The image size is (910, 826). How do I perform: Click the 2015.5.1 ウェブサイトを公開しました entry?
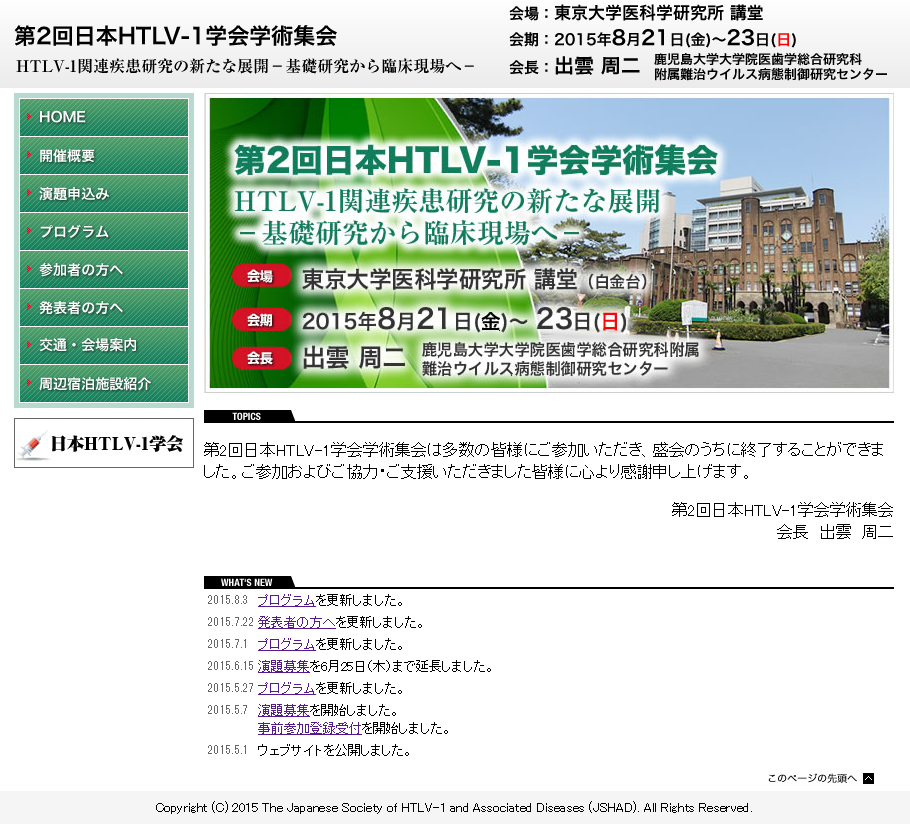[309, 751]
